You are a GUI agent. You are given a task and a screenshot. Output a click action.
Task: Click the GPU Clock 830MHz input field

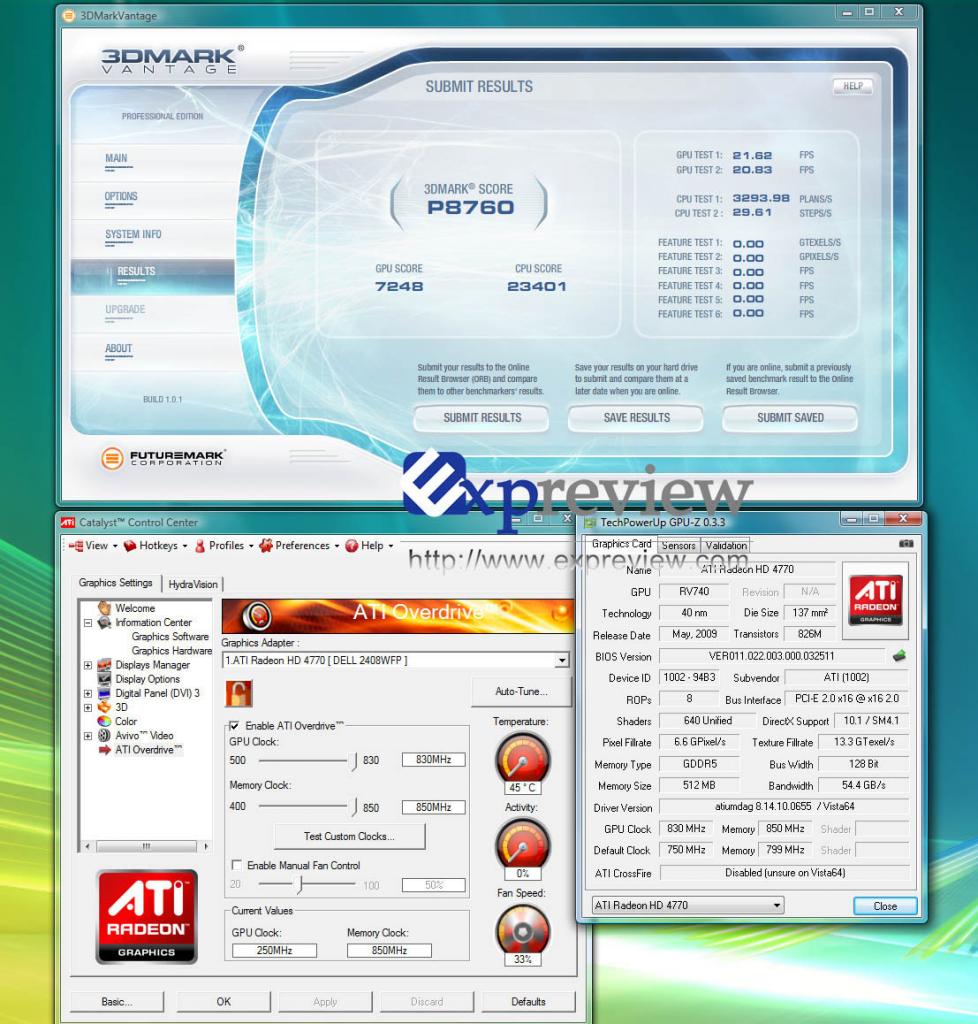(x=434, y=760)
